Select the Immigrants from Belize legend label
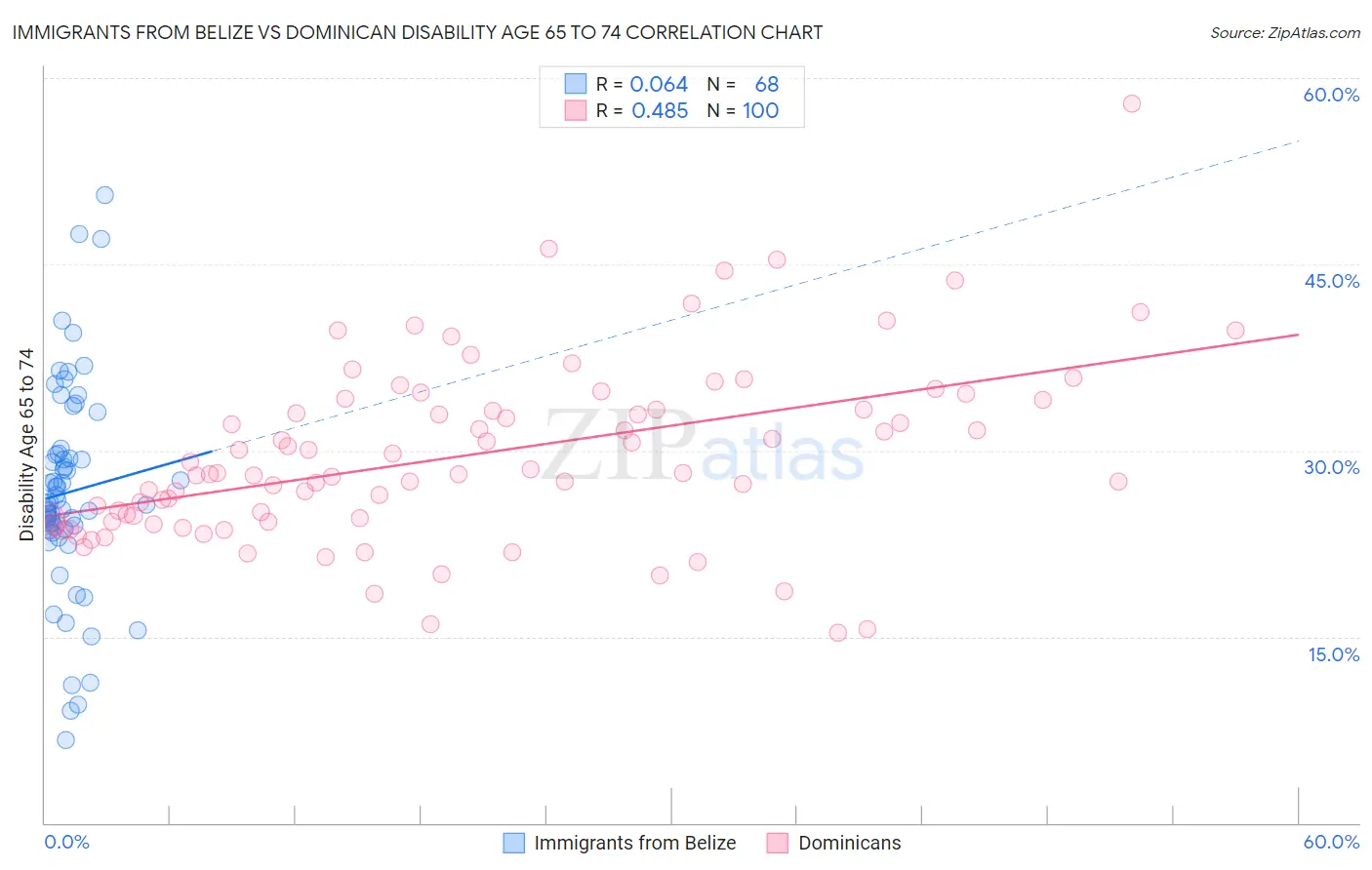Screen dimensions: 1372x870 635,843
